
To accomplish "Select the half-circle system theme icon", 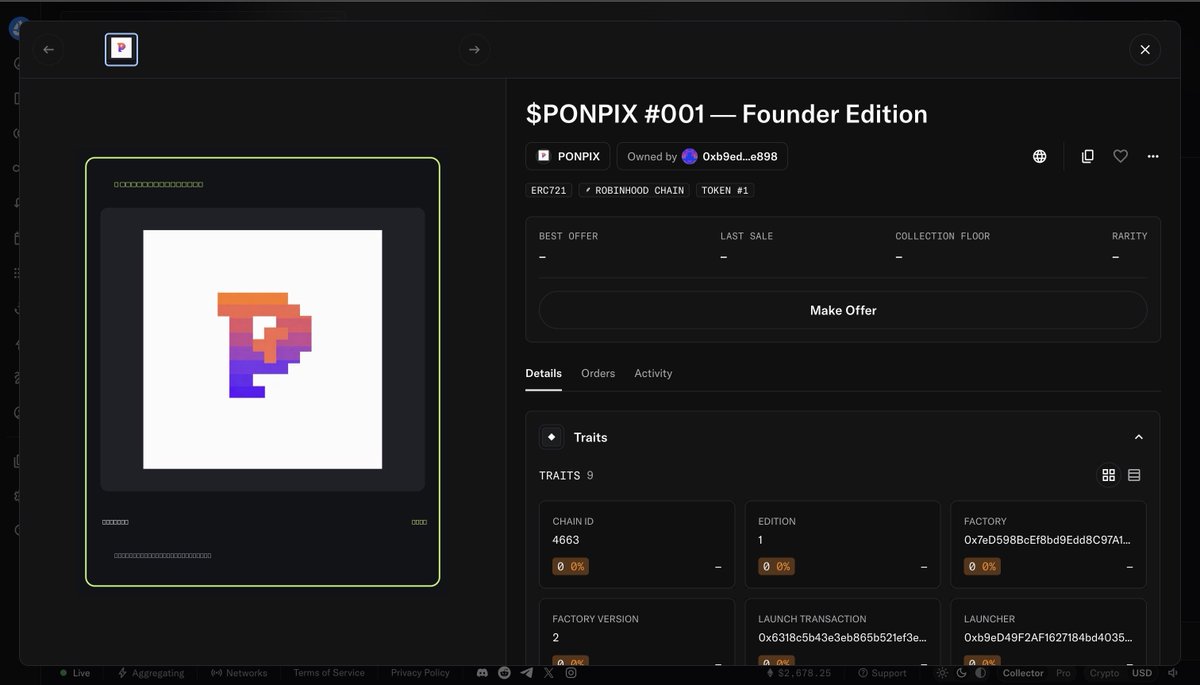I will [980, 673].
